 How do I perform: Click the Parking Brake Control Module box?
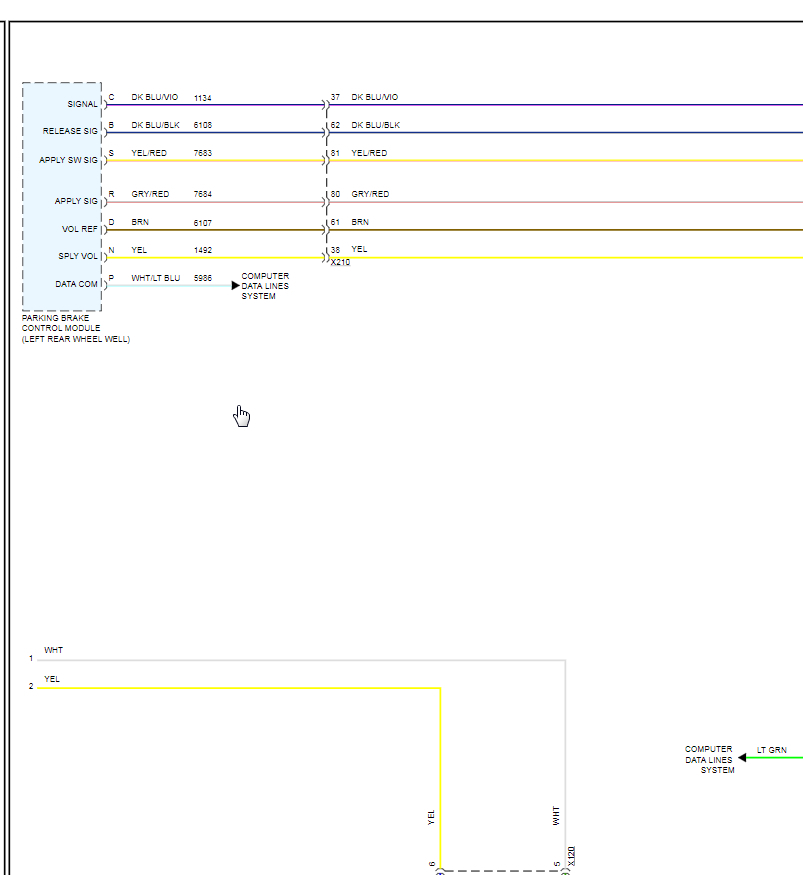[x=62, y=196]
